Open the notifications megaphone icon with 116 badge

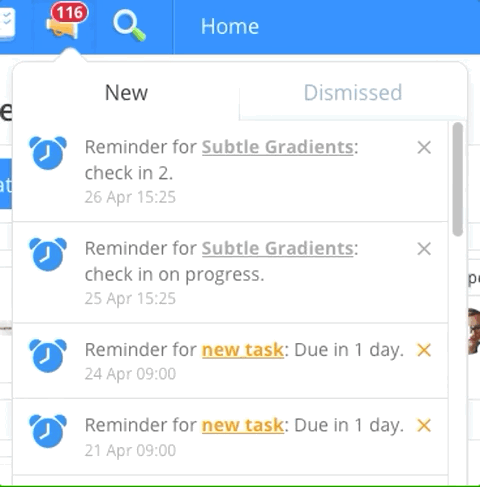66,22
